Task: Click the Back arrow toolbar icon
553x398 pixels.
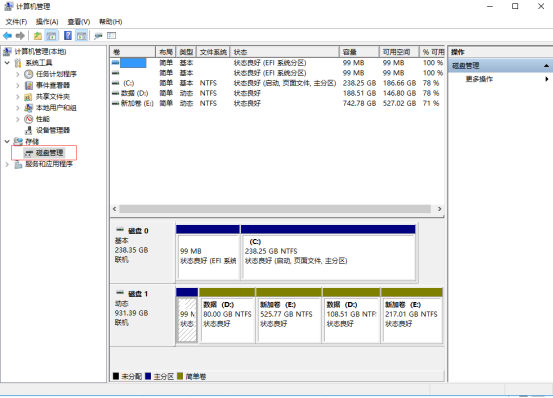Action: [7, 36]
